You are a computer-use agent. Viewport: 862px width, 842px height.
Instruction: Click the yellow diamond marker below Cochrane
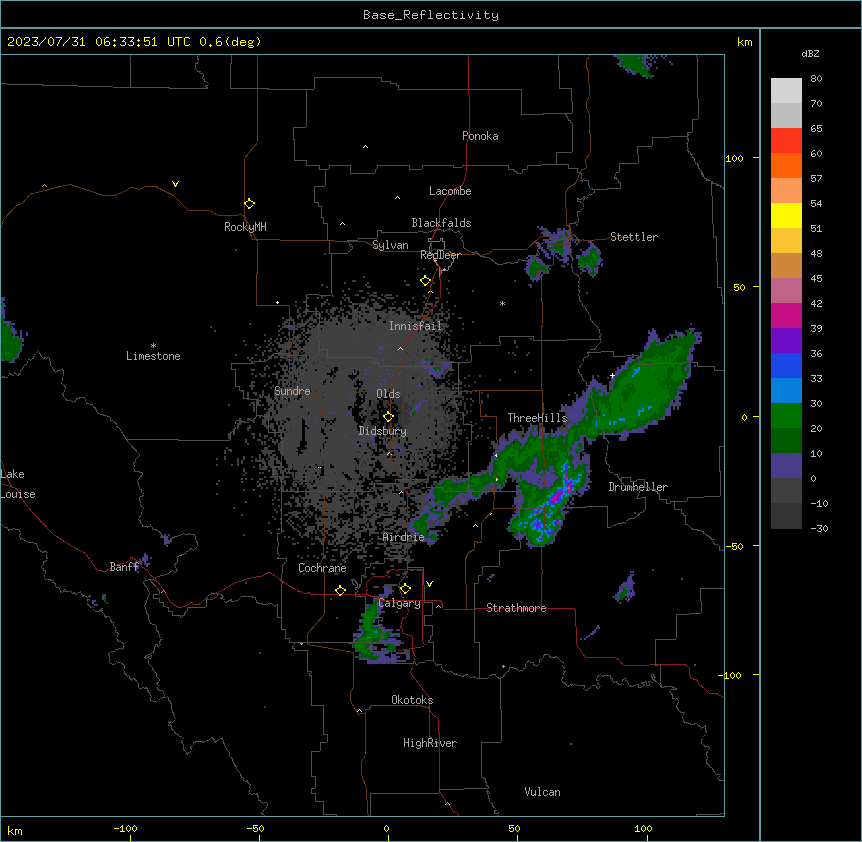click(340, 590)
